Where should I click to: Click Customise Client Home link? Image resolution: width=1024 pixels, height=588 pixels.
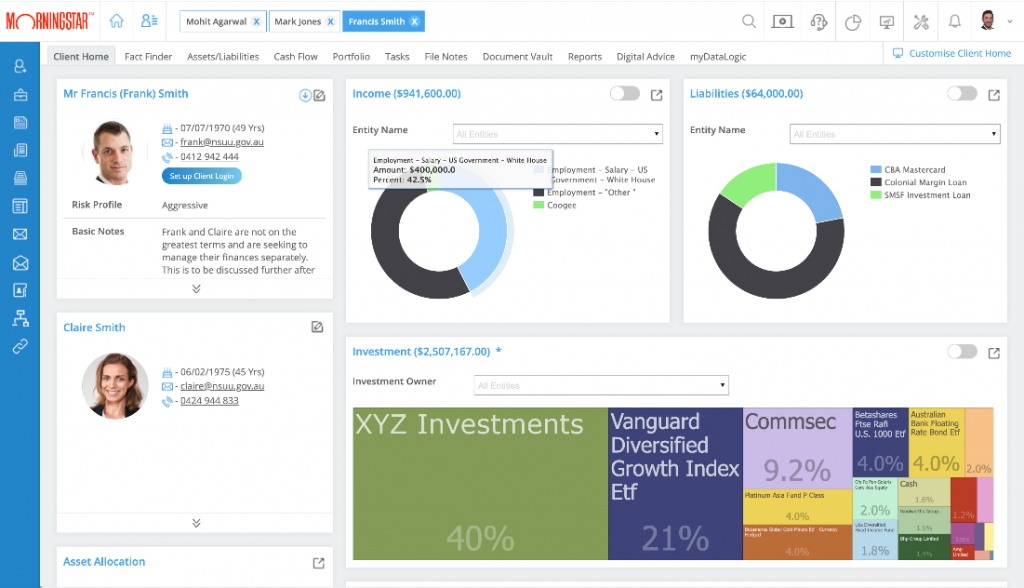952,53
